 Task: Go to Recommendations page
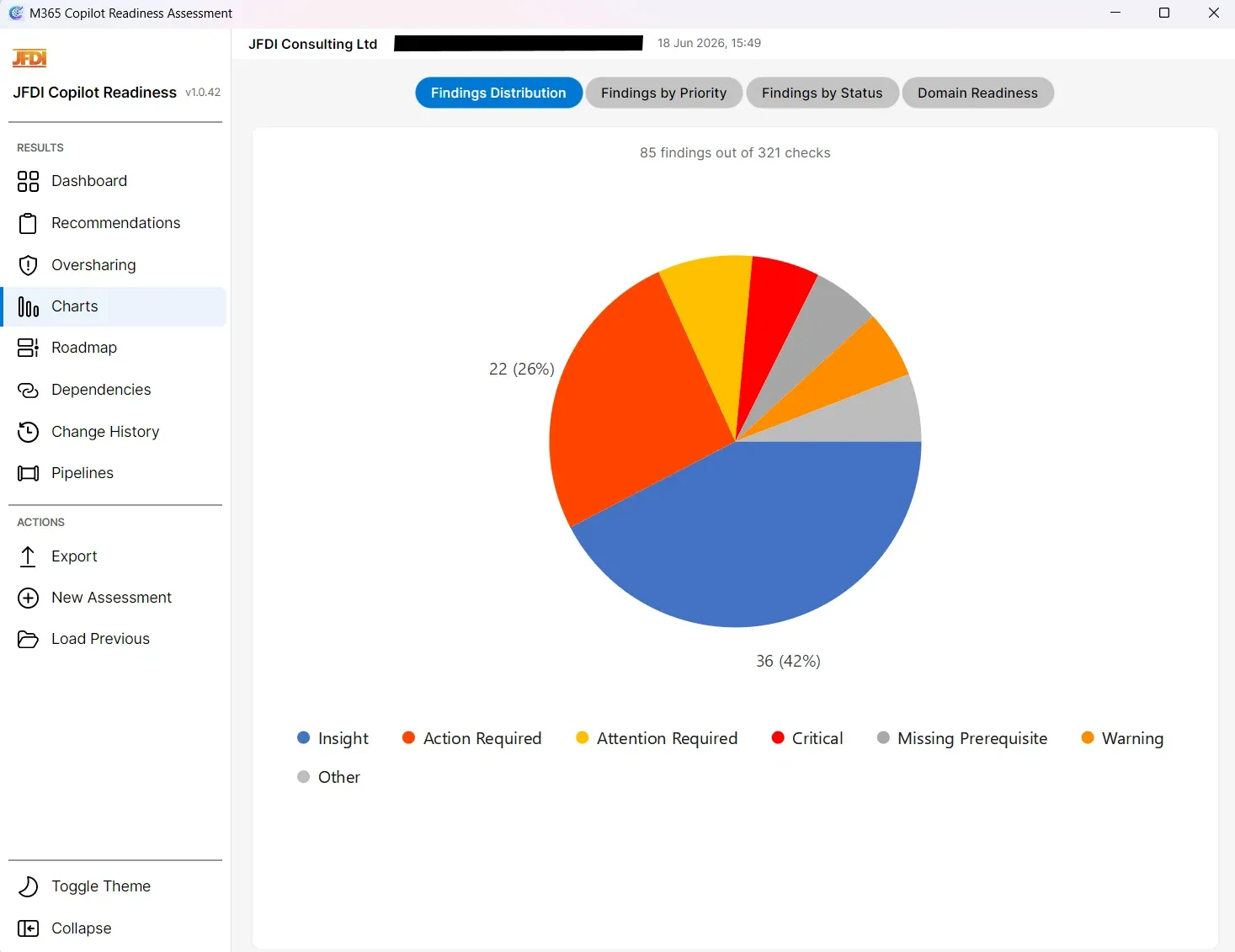tap(116, 223)
